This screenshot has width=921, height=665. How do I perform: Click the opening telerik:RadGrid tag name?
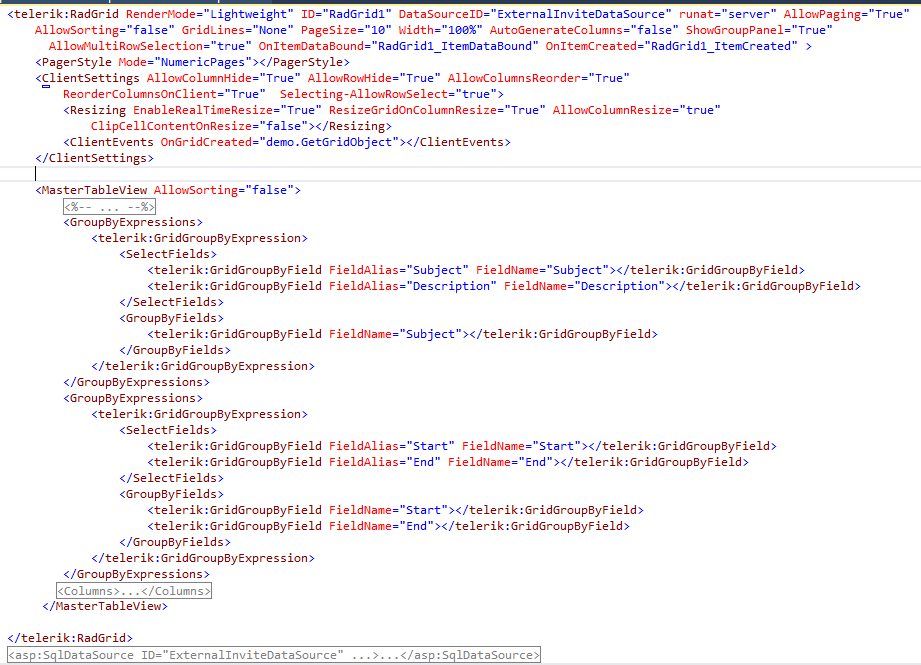pos(66,14)
